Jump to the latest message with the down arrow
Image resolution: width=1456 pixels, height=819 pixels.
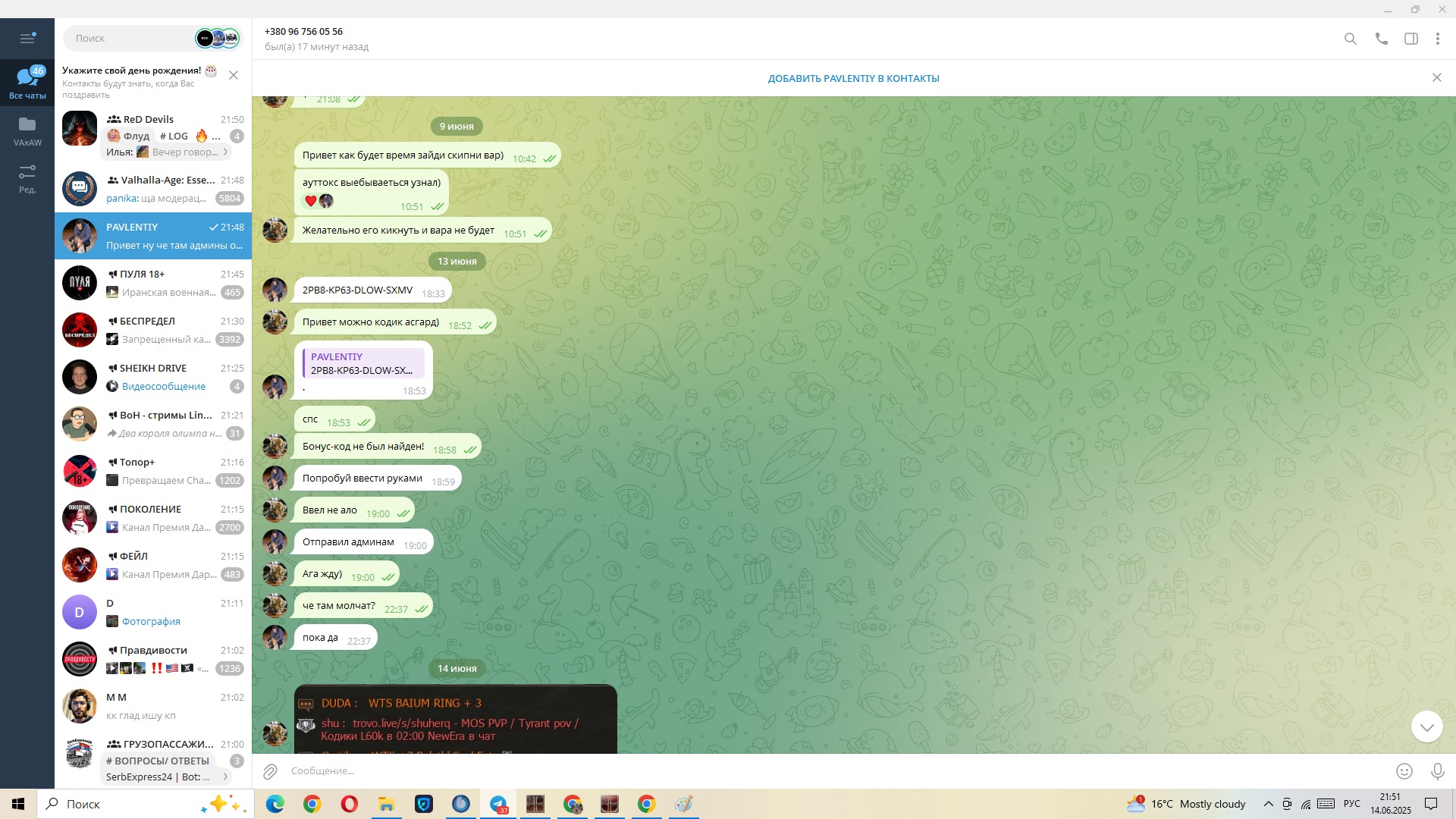(1426, 726)
